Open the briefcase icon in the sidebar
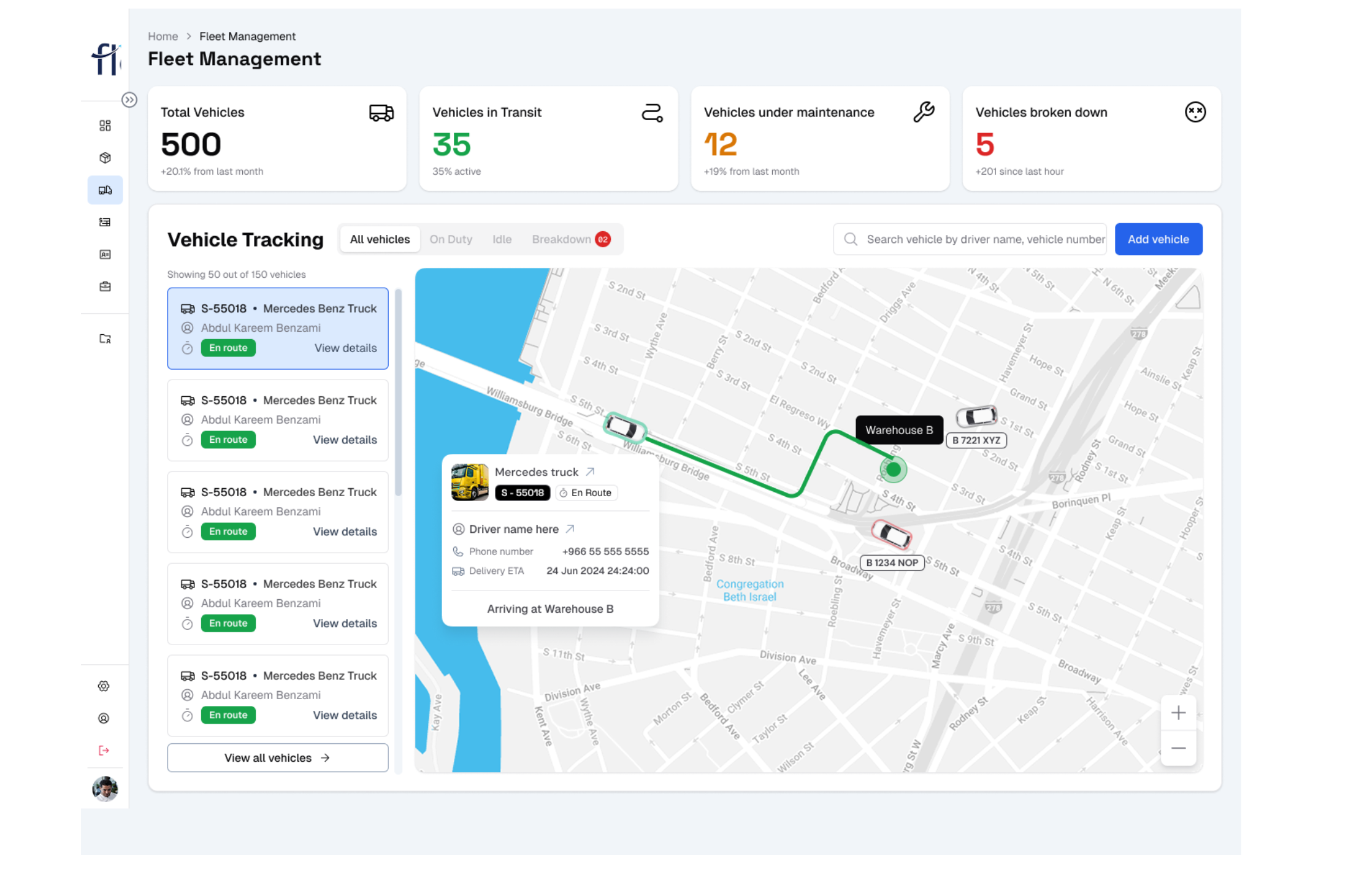 (x=105, y=286)
